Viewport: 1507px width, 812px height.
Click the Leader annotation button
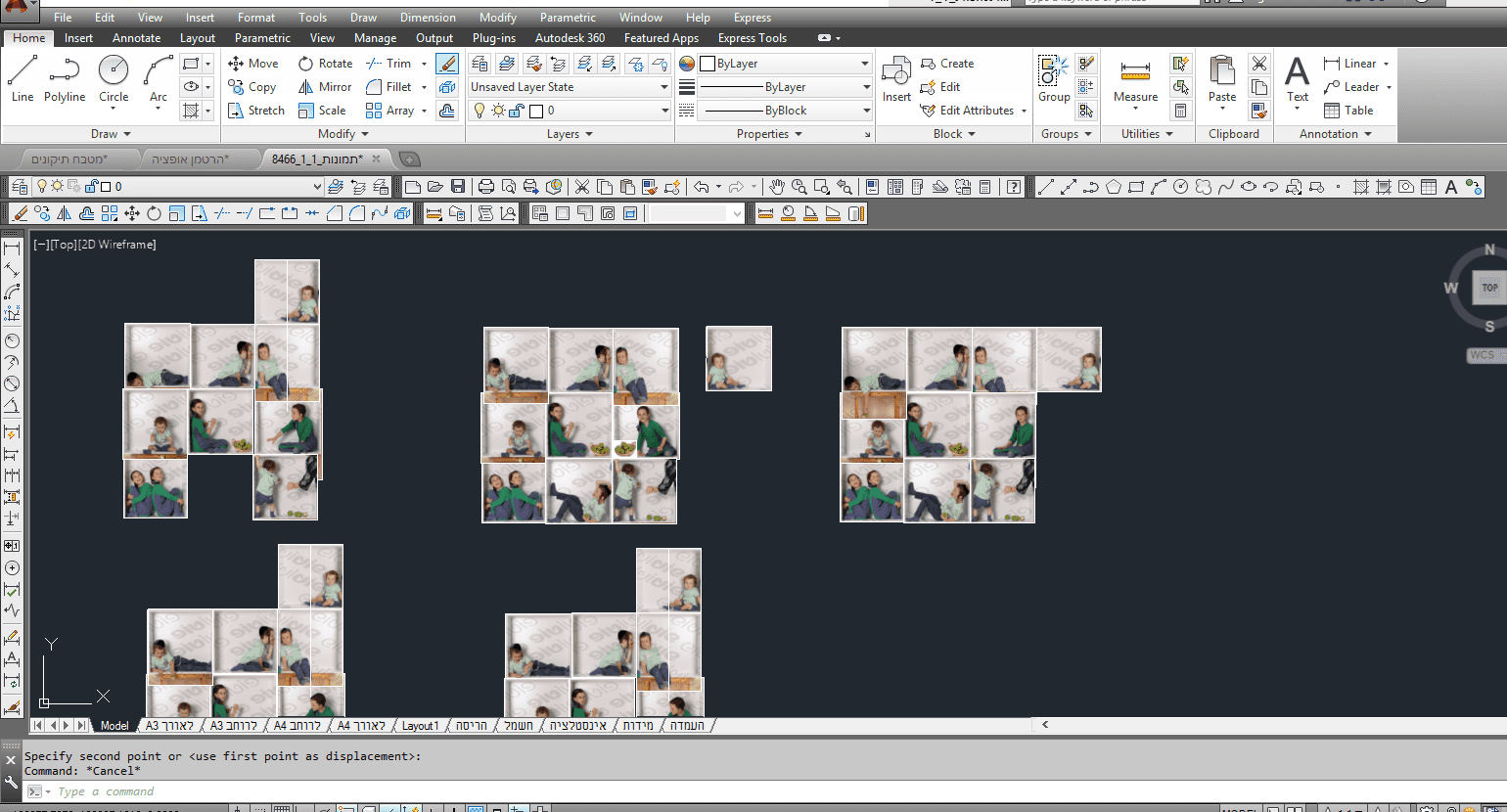point(1350,87)
